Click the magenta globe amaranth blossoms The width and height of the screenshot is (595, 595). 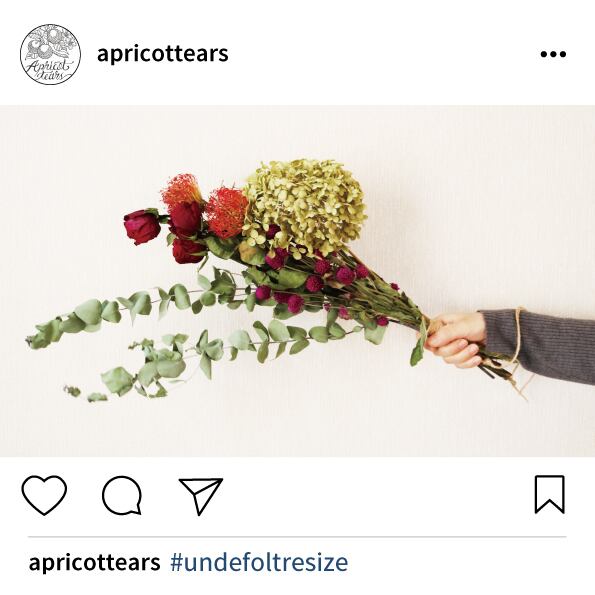point(315,279)
